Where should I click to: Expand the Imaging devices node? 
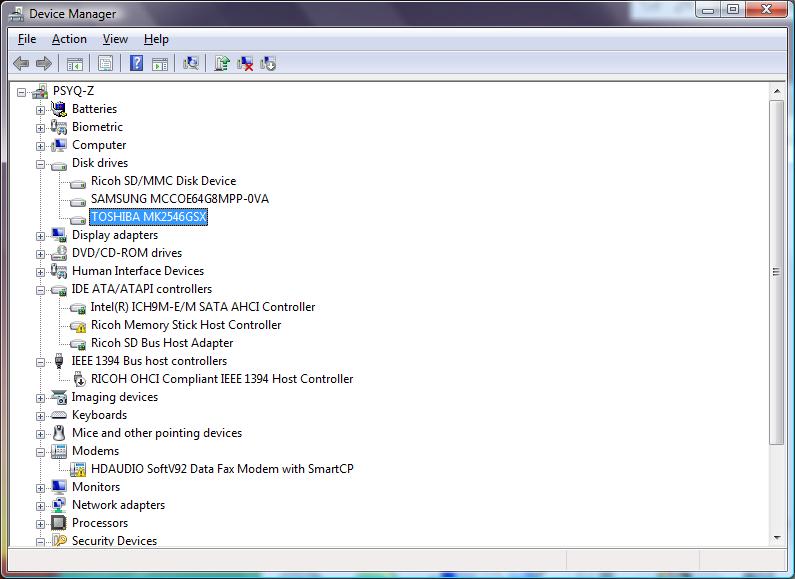(x=41, y=399)
